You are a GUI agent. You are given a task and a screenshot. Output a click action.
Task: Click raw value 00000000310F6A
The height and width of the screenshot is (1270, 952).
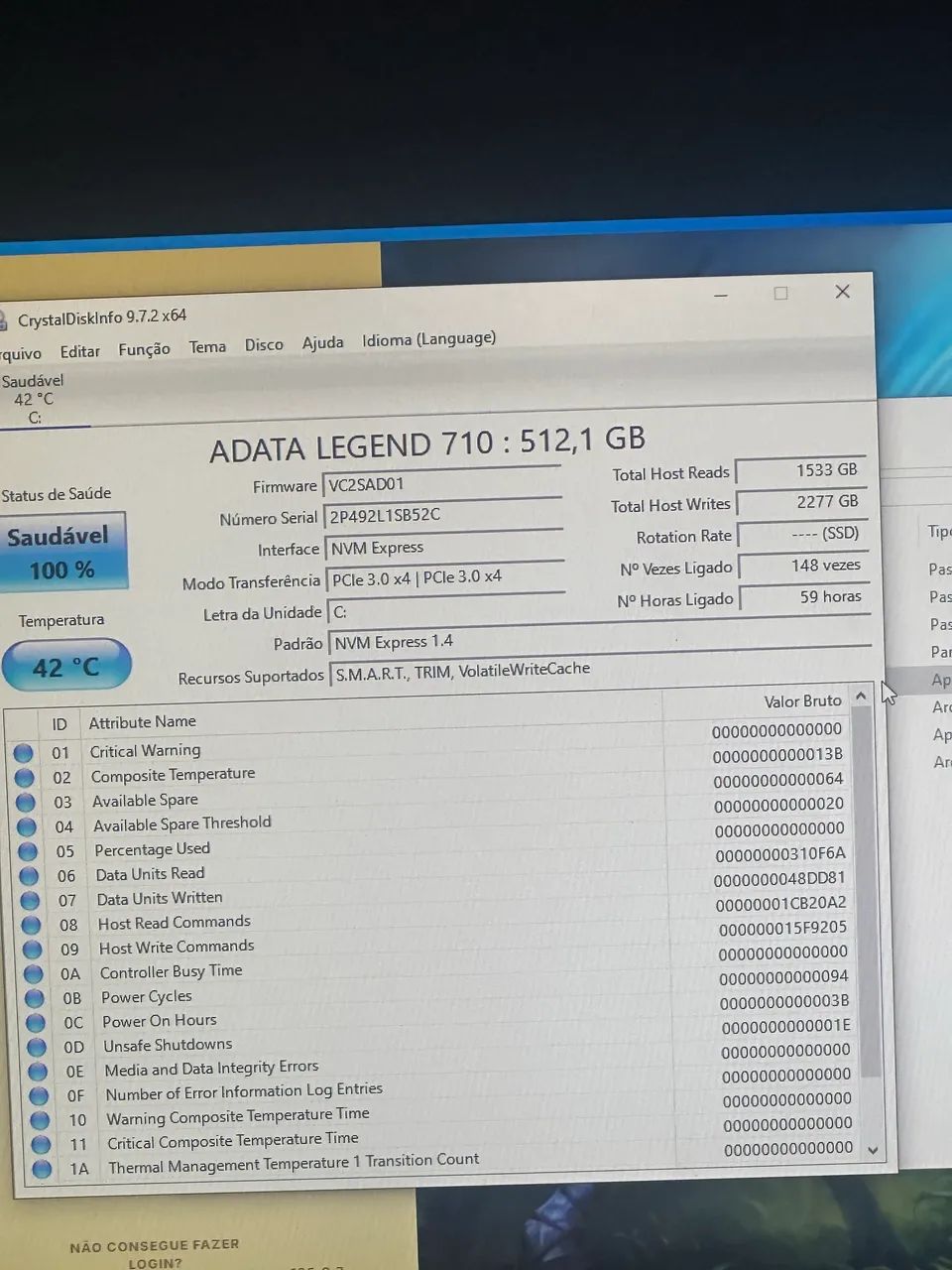tap(780, 853)
